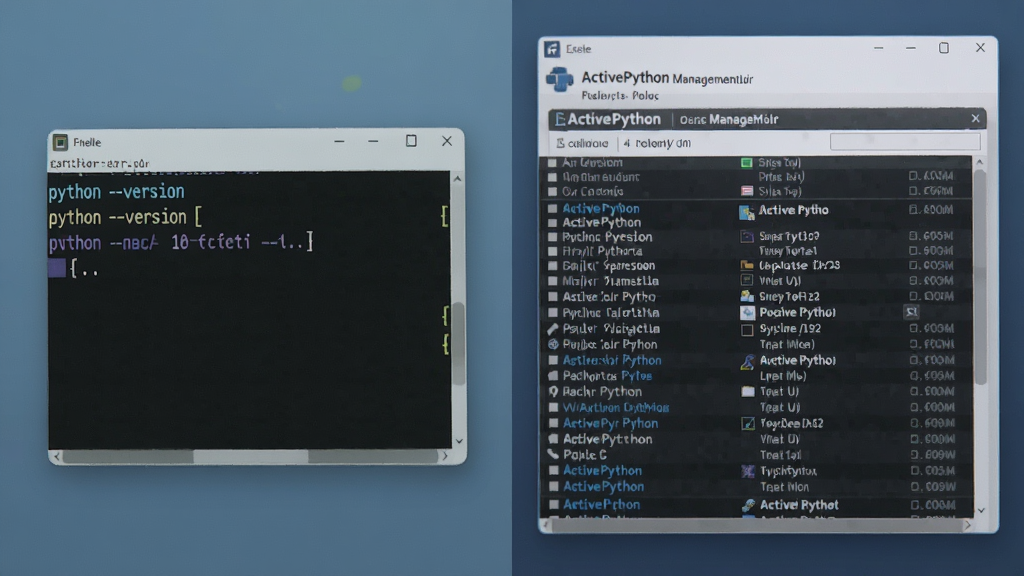Click the purple icon beside 'Typhtyntox'

tap(748, 471)
